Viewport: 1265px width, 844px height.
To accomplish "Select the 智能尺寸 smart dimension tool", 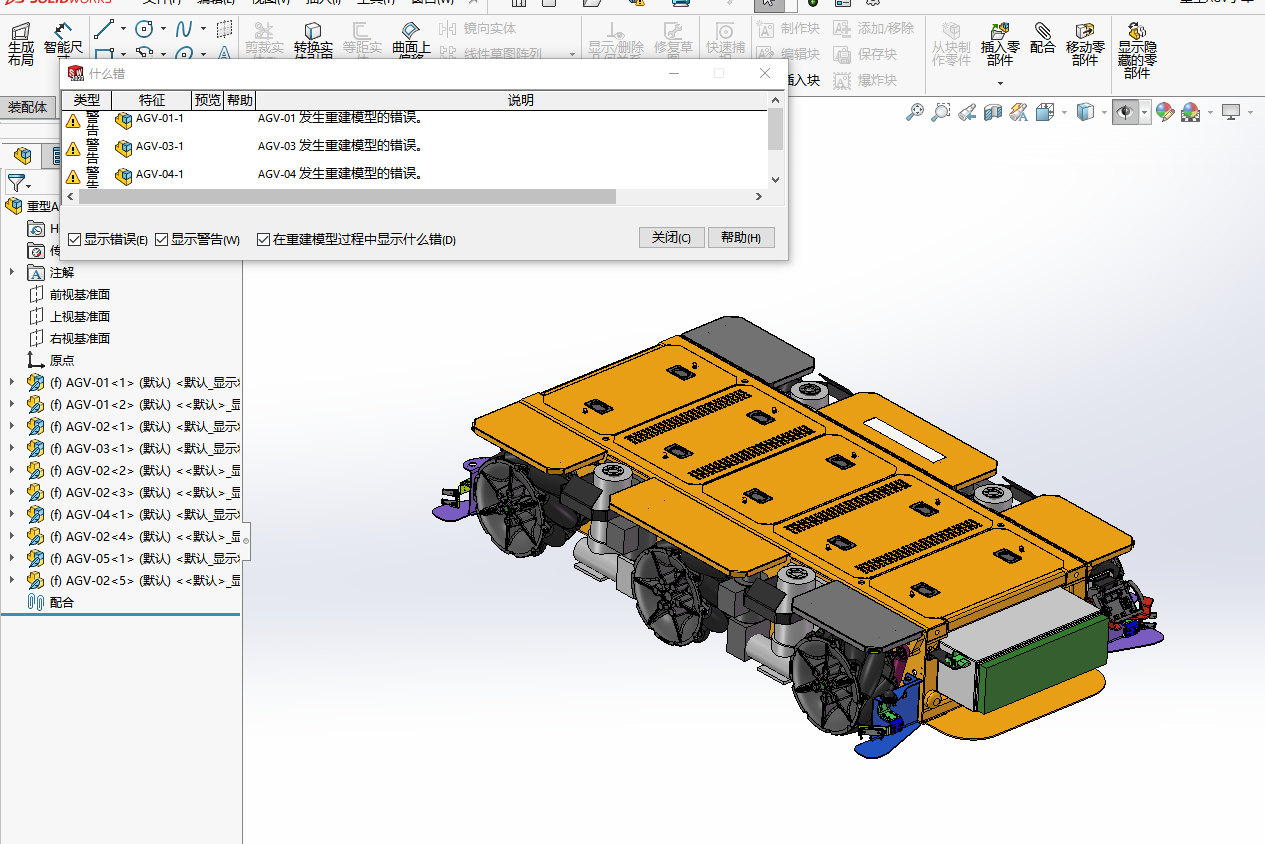I will tap(63, 40).
